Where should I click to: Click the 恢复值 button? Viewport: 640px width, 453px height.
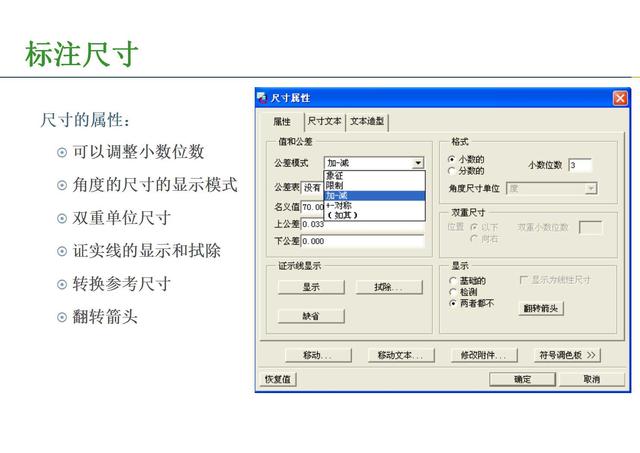pos(278,379)
